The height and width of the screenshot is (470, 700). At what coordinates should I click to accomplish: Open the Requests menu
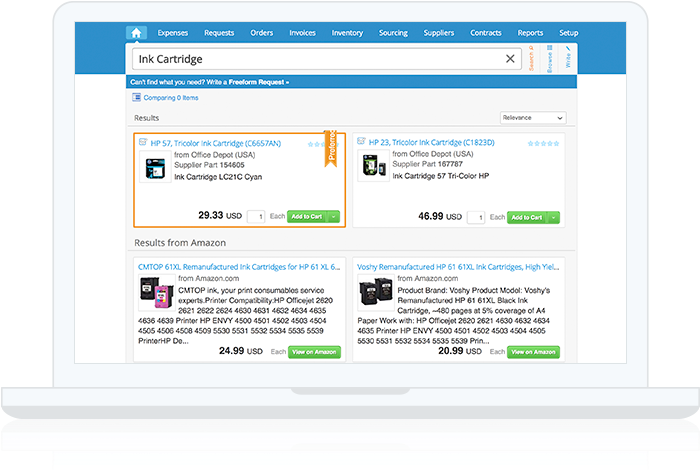[x=219, y=33]
